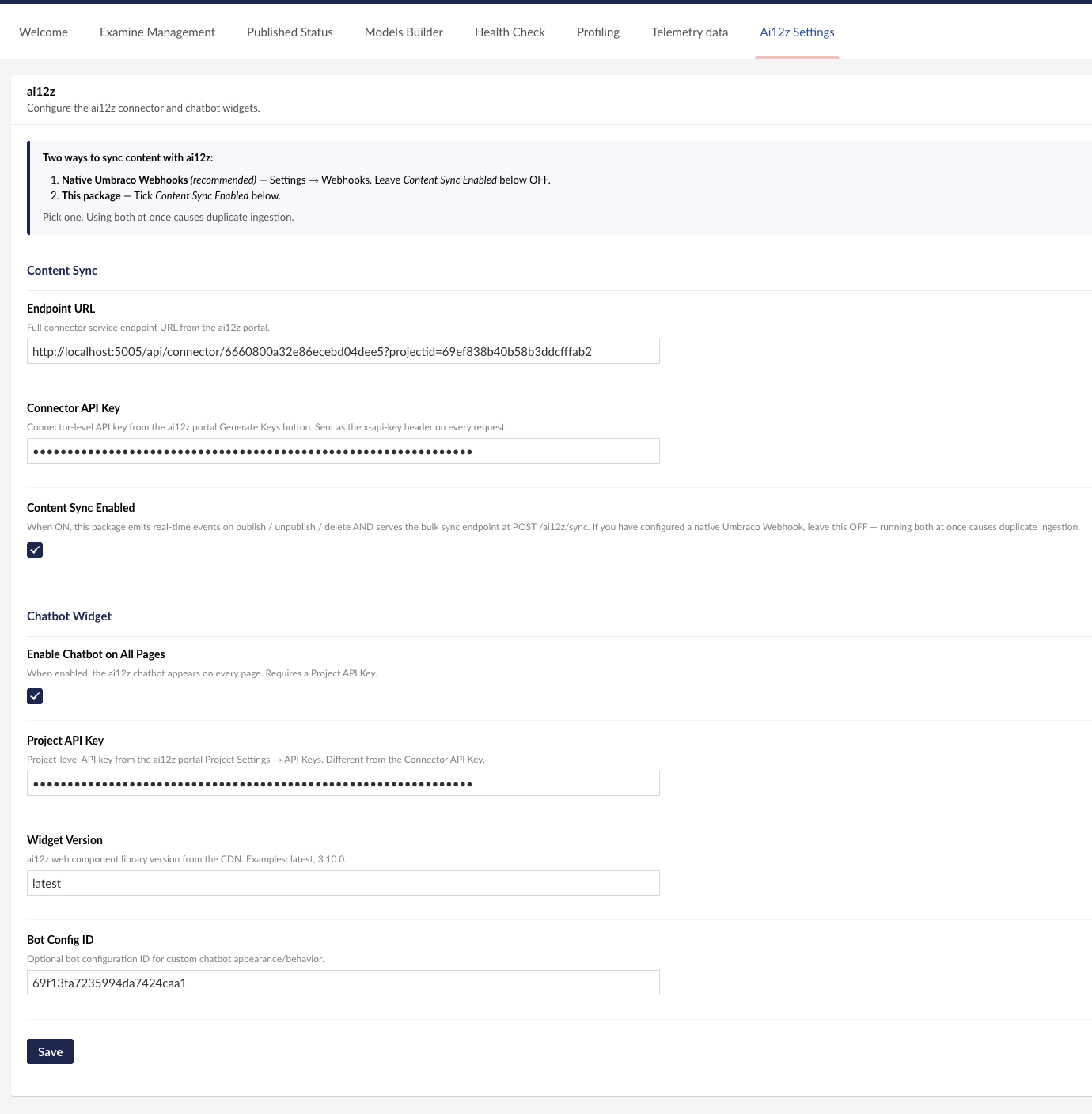Select the Health Check tab

pyautogui.click(x=510, y=32)
